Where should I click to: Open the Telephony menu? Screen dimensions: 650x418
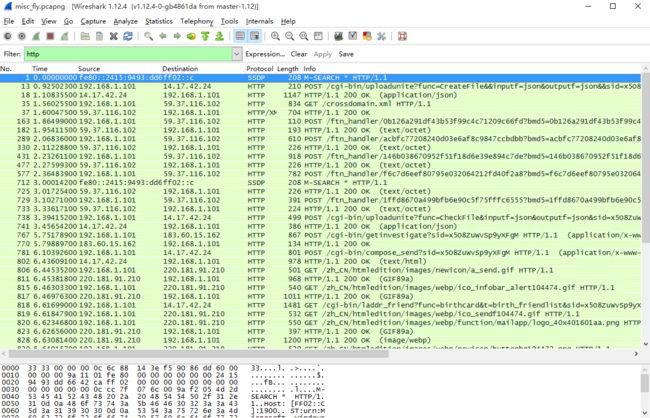[x=196, y=21]
